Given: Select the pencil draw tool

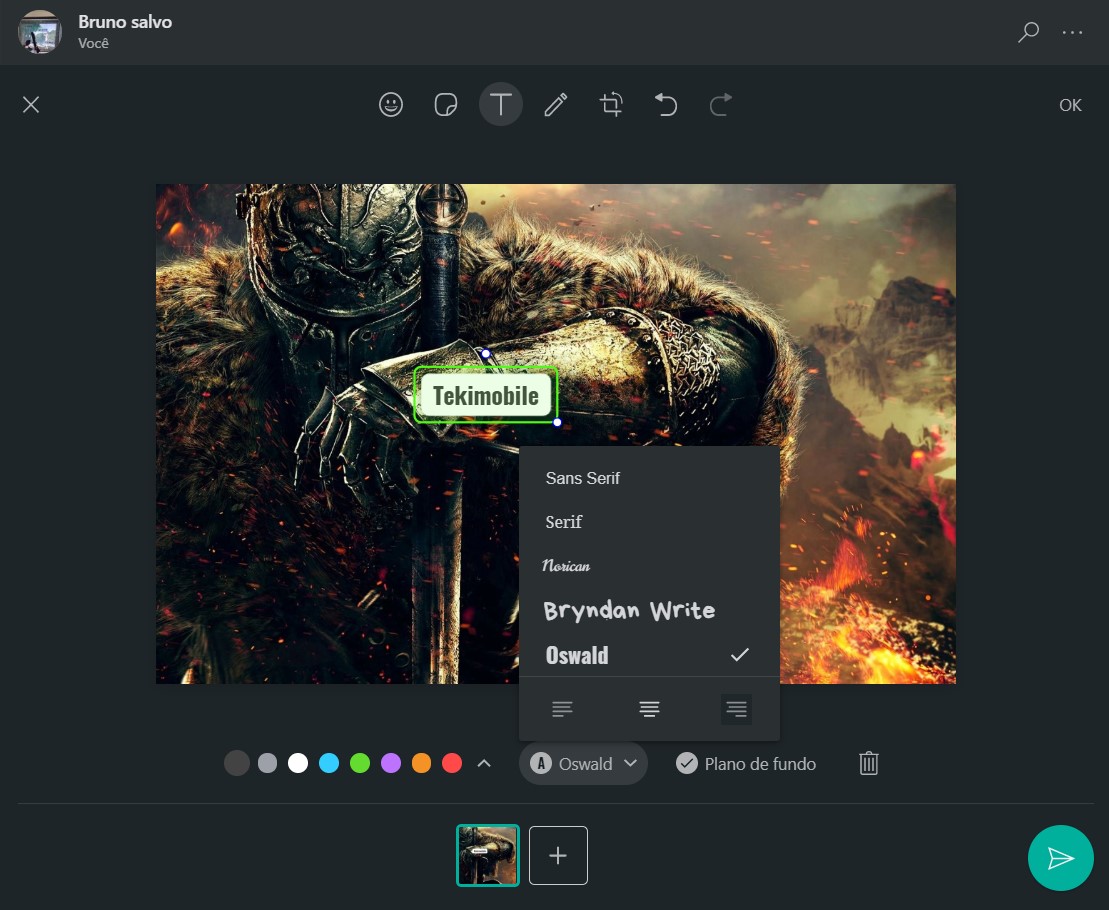Looking at the screenshot, I should pyautogui.click(x=556, y=105).
